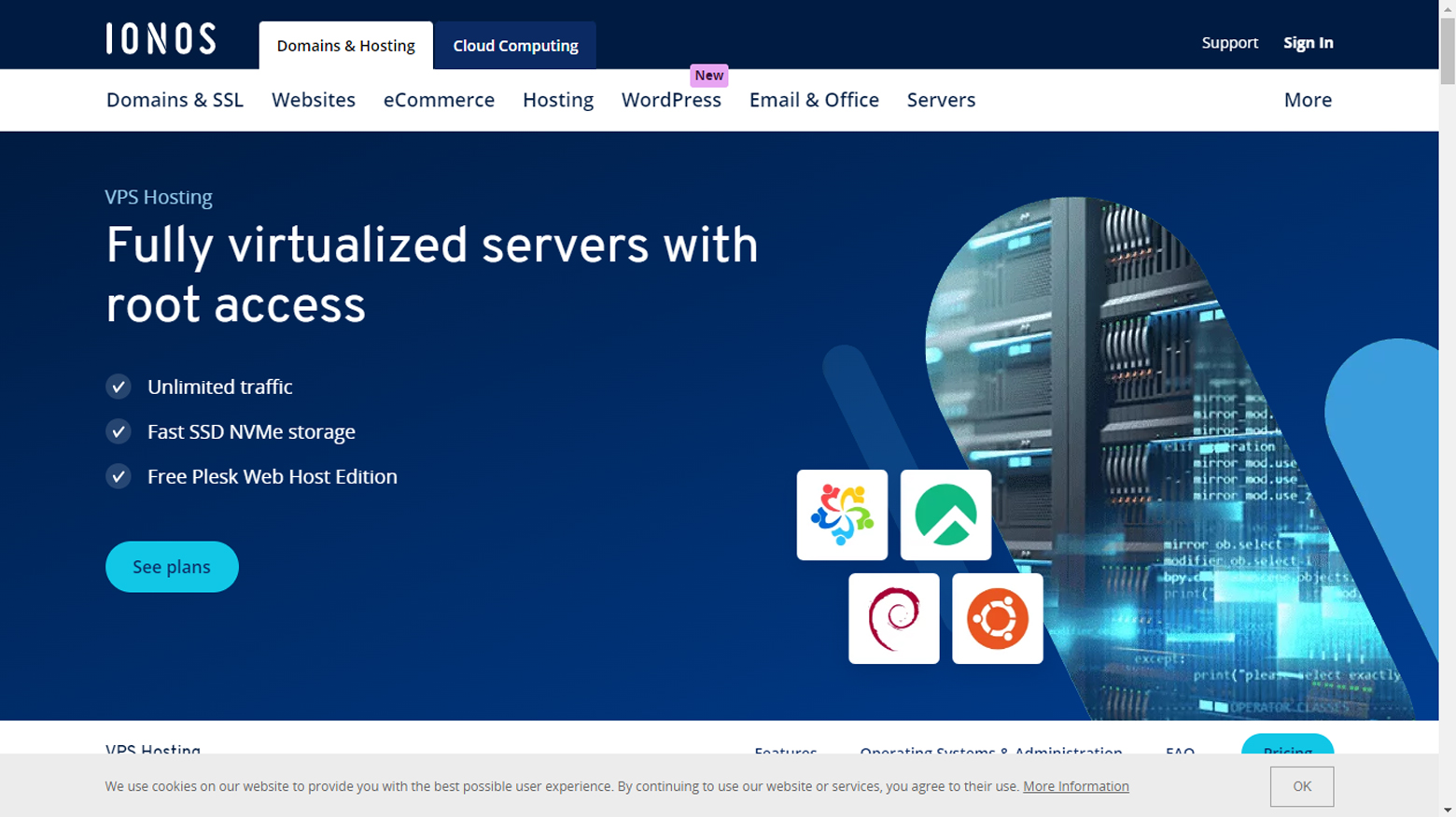Click the See plans button
This screenshot has height=817, width=1456.
point(172,567)
